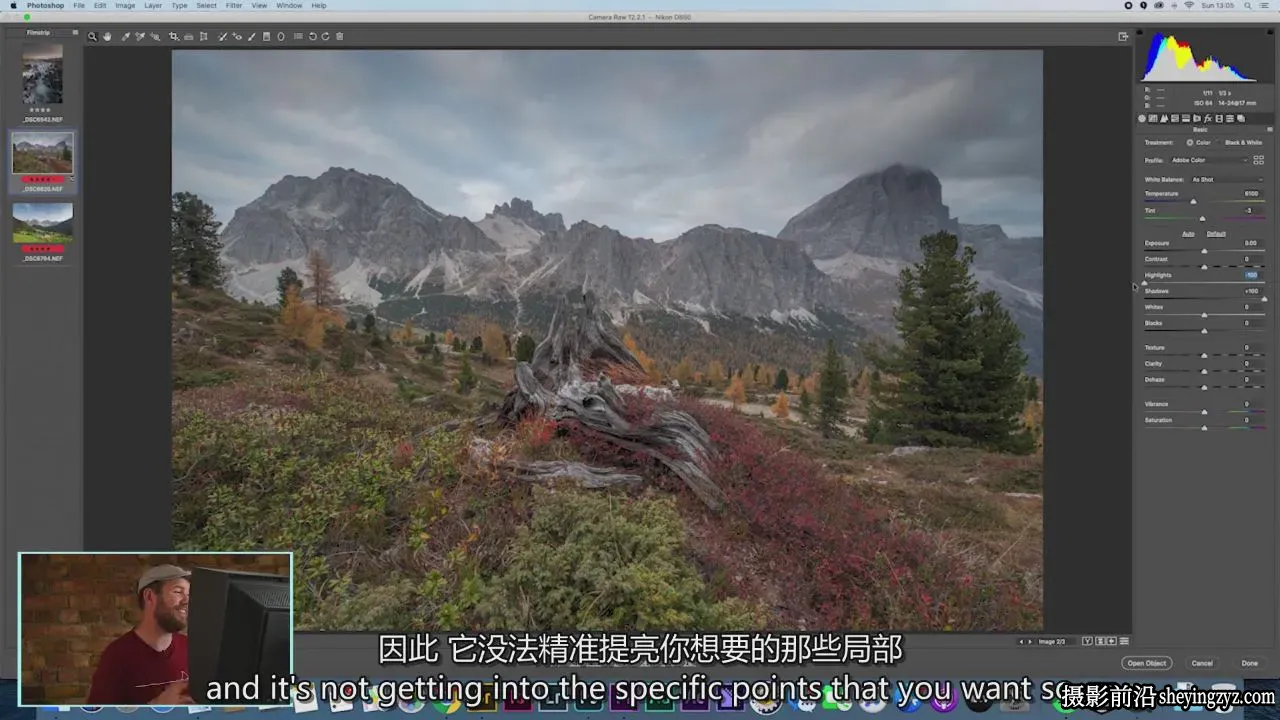Open the Profile dropdown showing Adobe Color

point(1210,160)
